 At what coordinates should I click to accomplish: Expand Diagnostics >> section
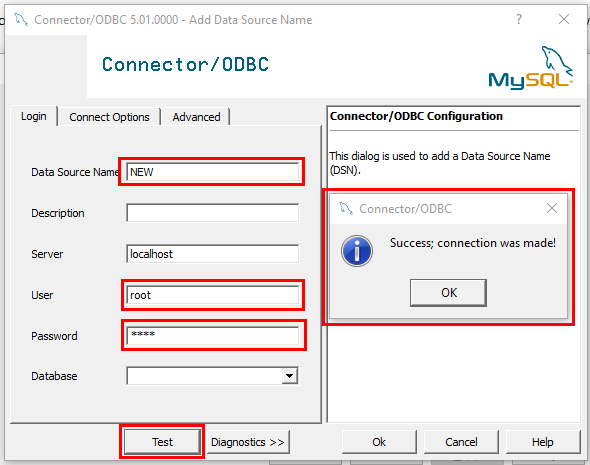pyautogui.click(x=248, y=442)
